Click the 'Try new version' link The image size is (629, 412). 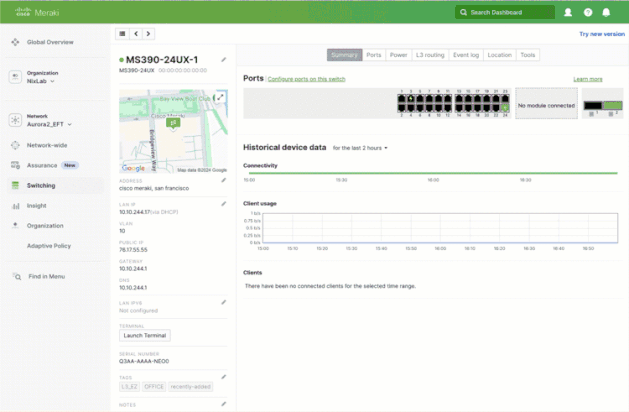tap(601, 33)
